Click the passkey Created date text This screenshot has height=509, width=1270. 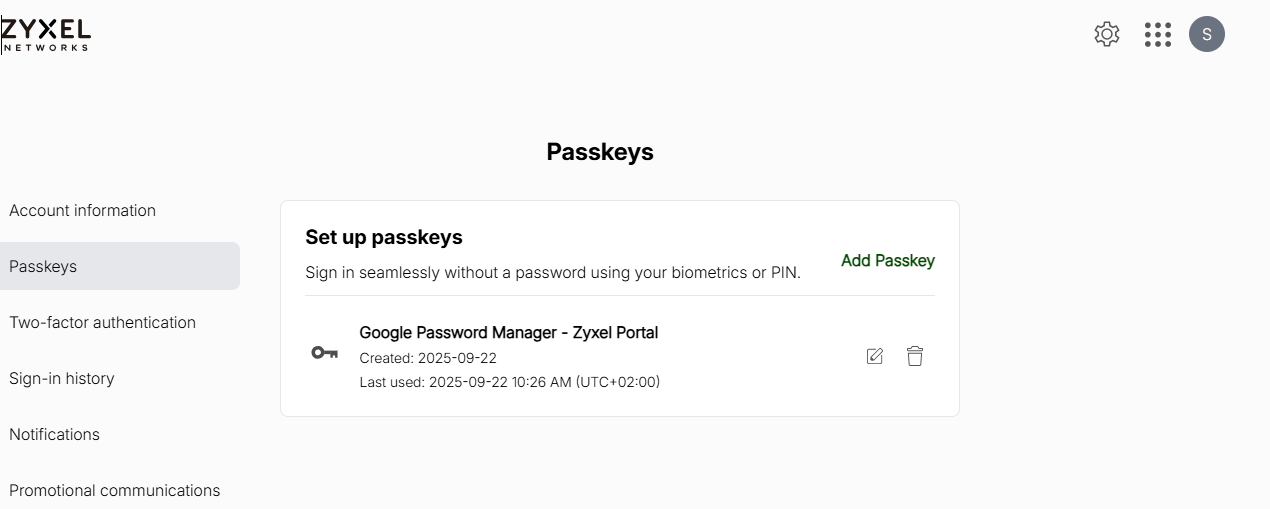(428, 358)
